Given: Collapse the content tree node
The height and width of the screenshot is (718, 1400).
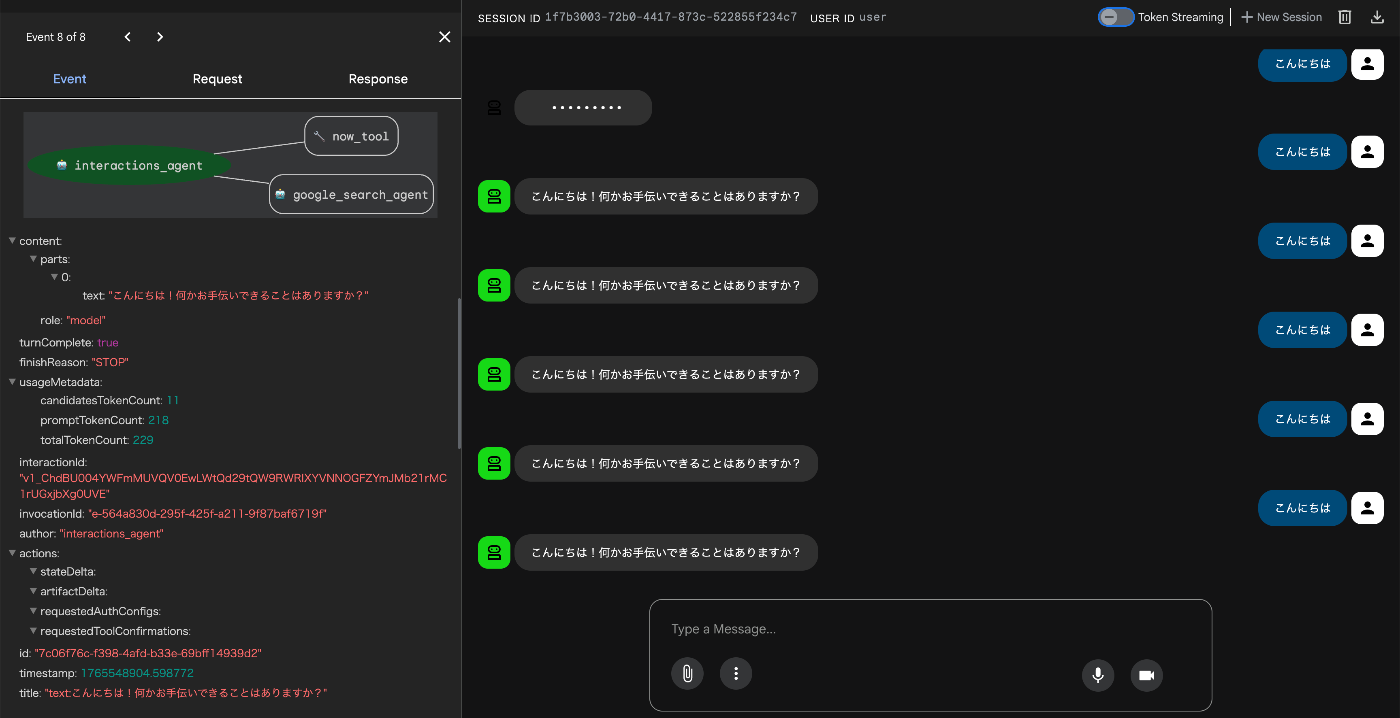Looking at the screenshot, I should 12,241.
